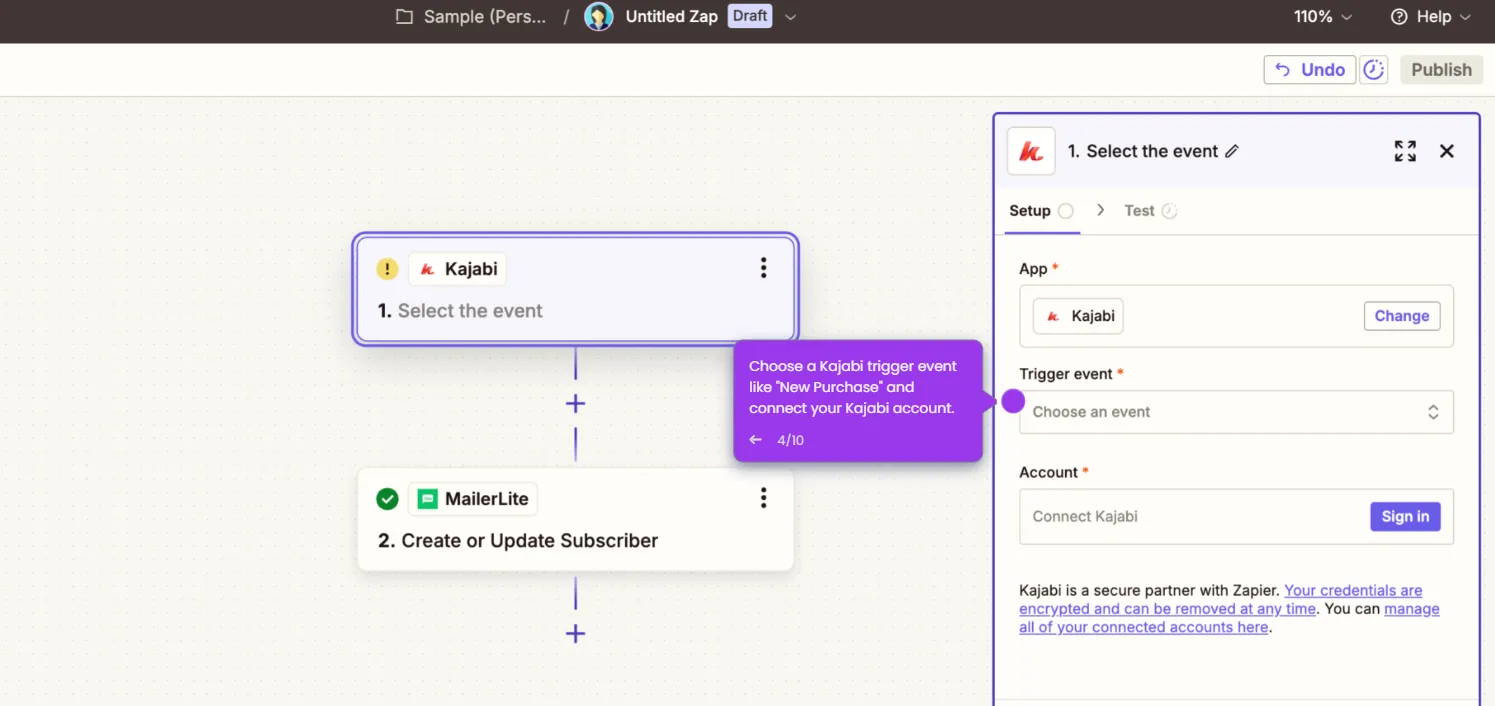The image size is (1495, 706).
Task: Open MailerLite step three-dot menu
Action: (x=763, y=498)
